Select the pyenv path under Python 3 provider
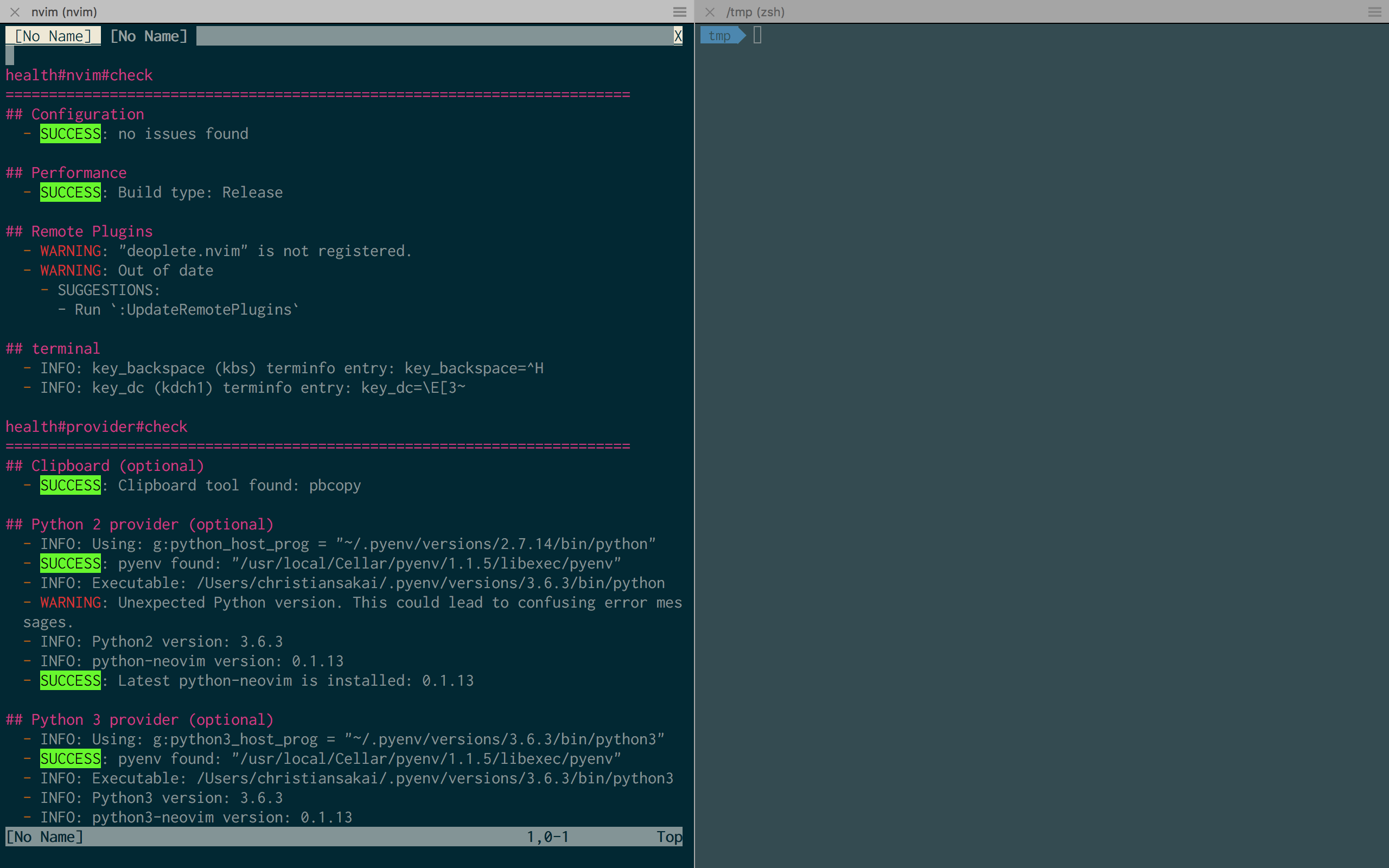Viewport: 1389px width, 868px height. [x=425, y=758]
